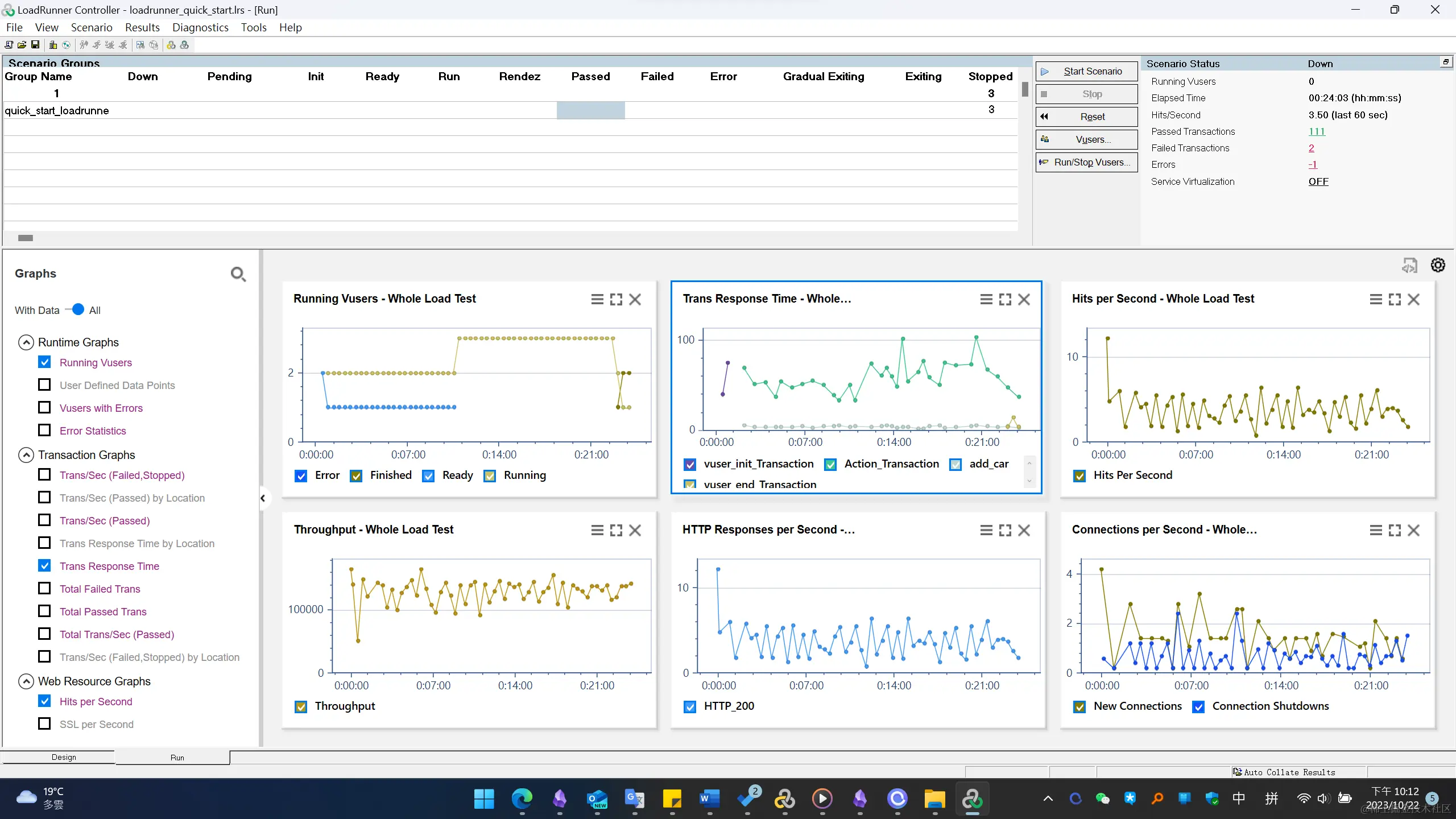The width and height of the screenshot is (1456, 819).
Task: Click the New Scenario toolbar icon
Action: point(9,44)
